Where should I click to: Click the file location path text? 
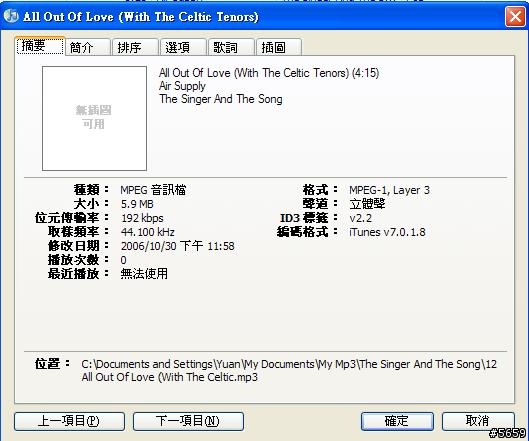pyautogui.click(x=289, y=370)
